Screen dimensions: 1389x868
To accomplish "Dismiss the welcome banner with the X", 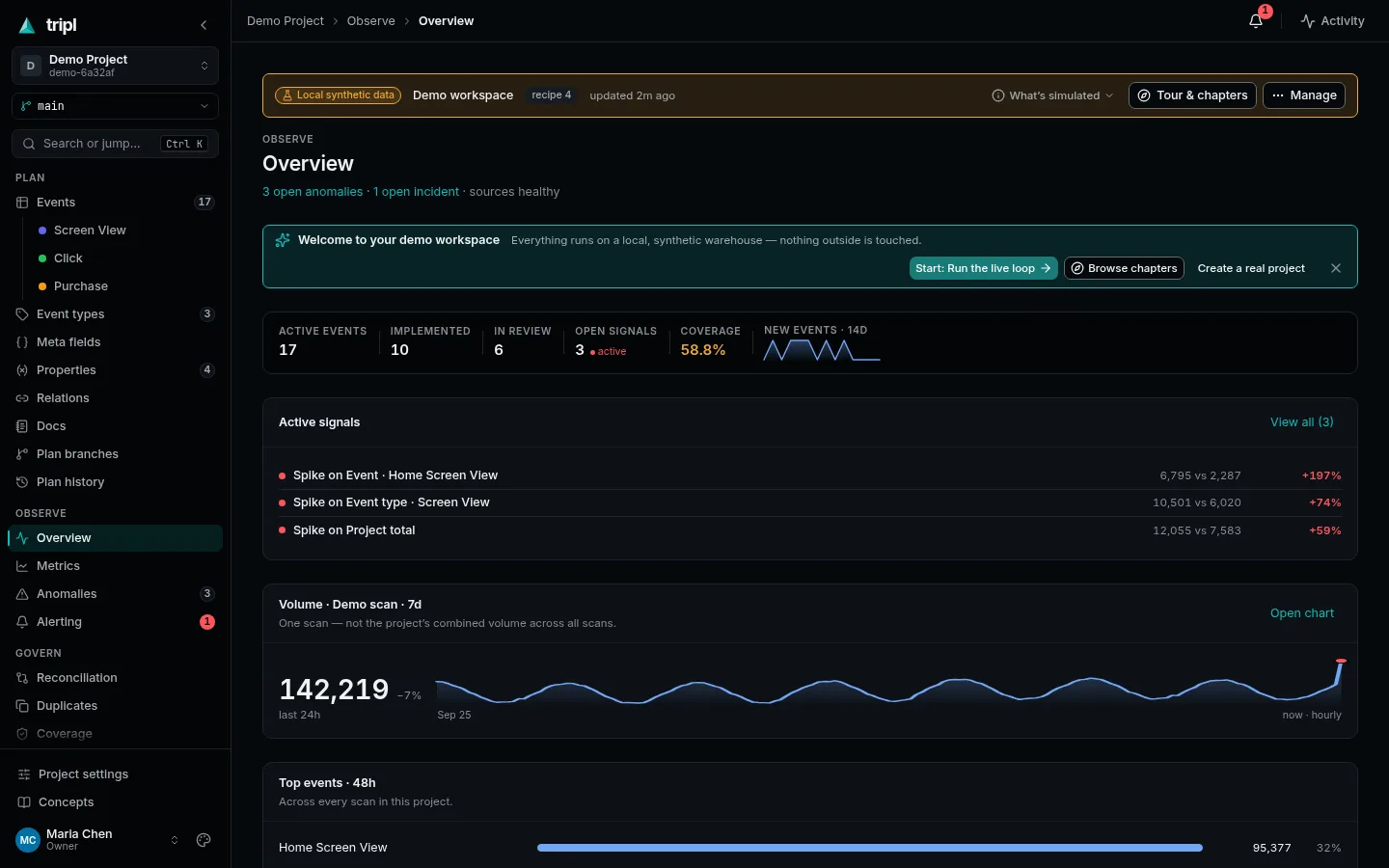I will [1336, 268].
